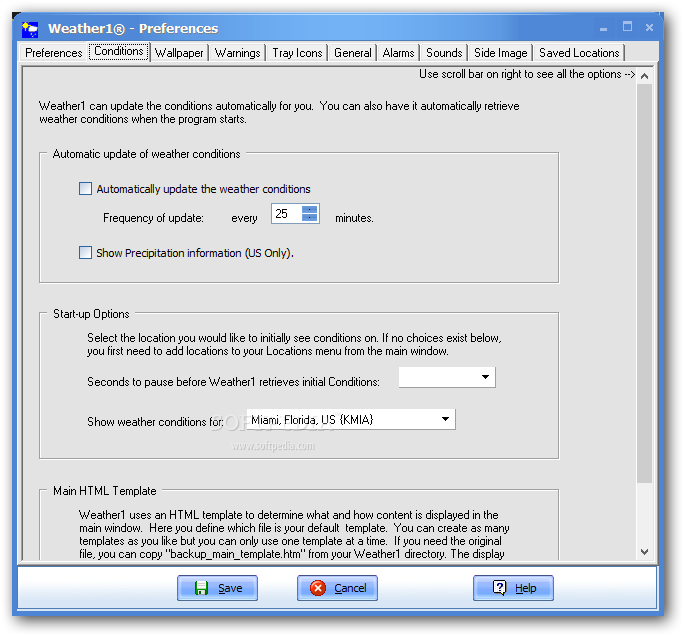Click the red X icon on Cancel
The image size is (684, 636).
(x=318, y=588)
